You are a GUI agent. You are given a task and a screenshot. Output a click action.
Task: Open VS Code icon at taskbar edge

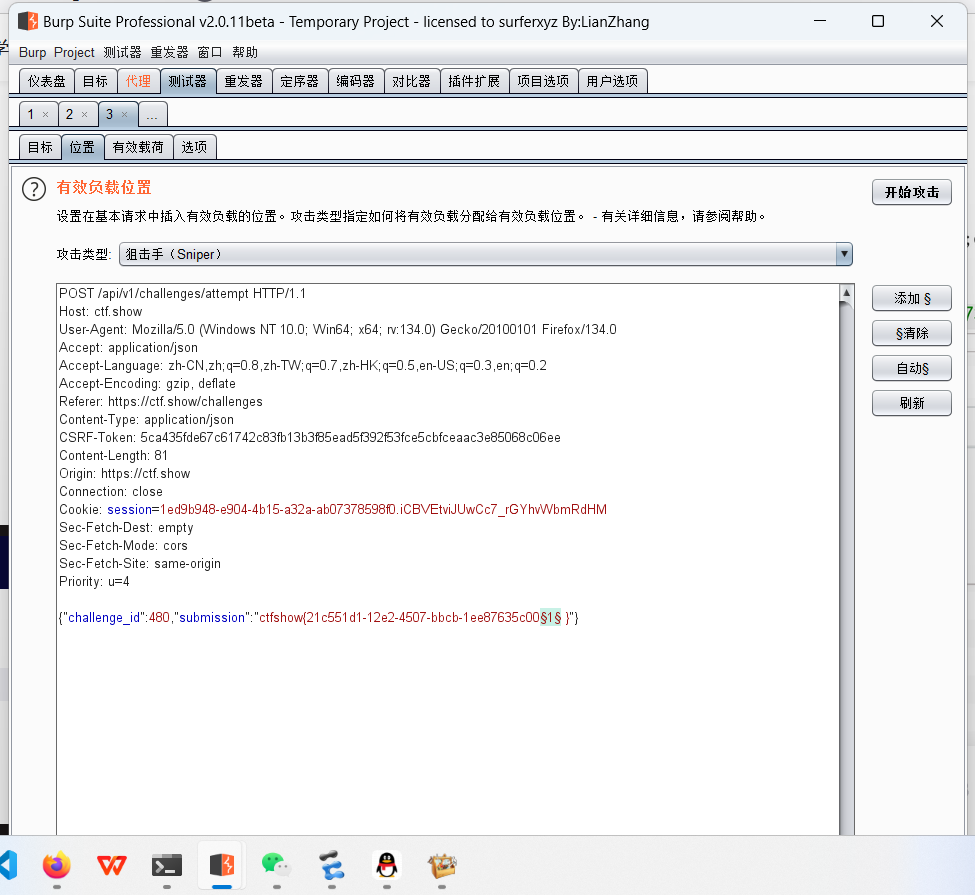pos(9,865)
